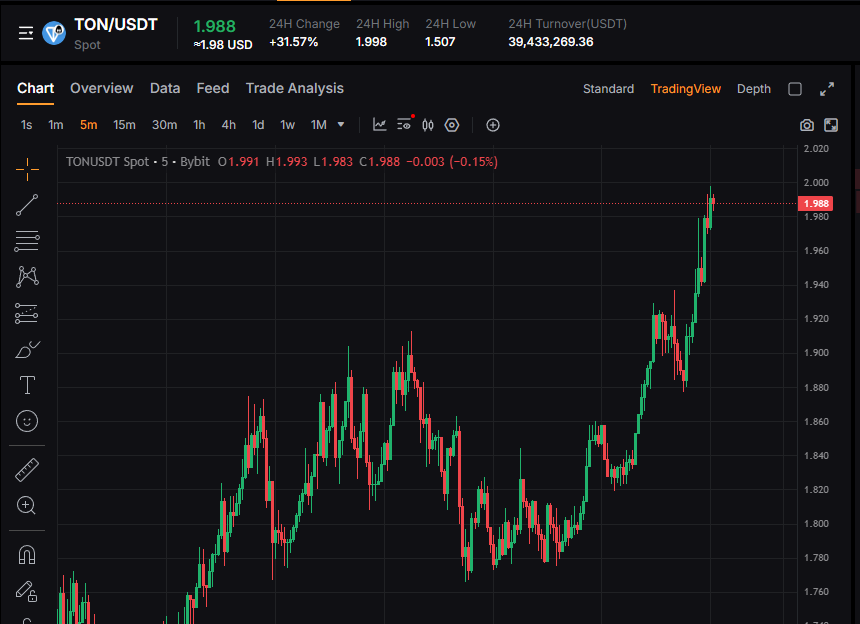Click the 2.000 price scale label
This screenshot has width=860, height=624.
(816, 183)
